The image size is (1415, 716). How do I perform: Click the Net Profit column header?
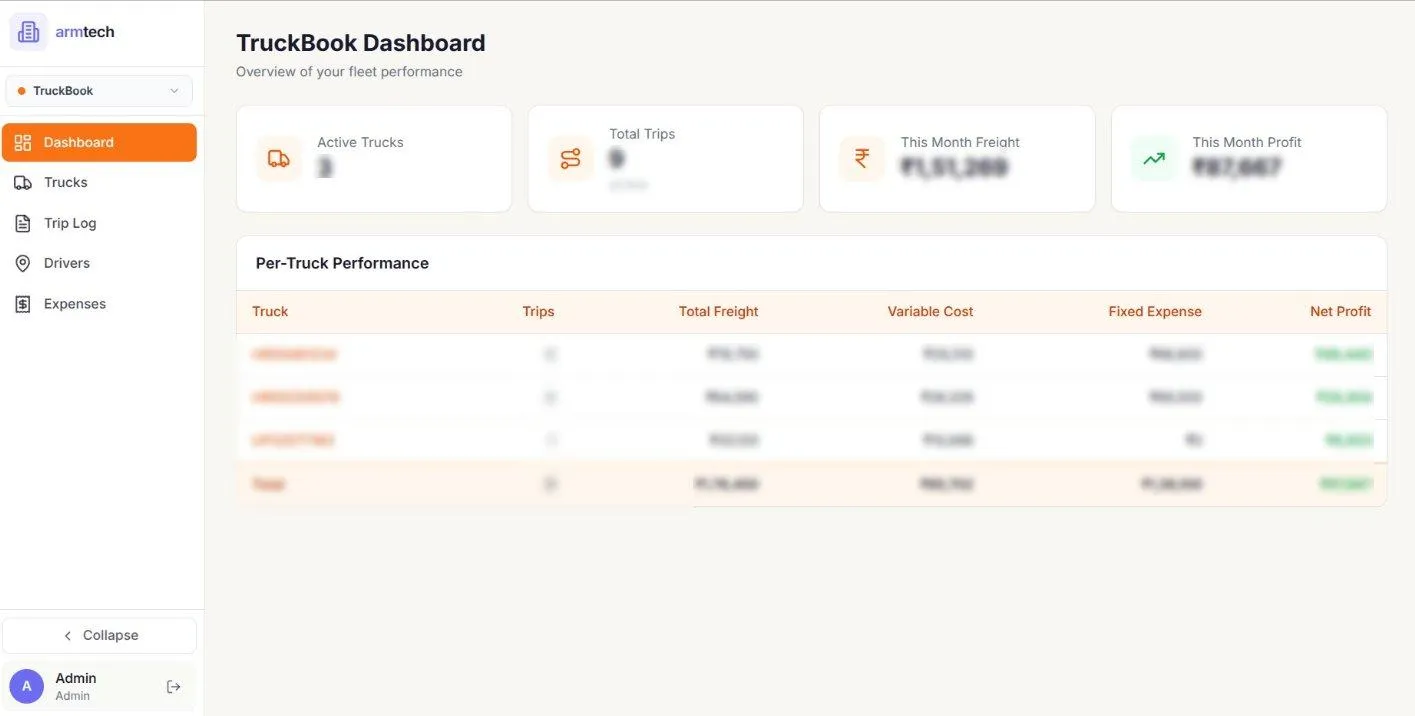coord(1340,311)
